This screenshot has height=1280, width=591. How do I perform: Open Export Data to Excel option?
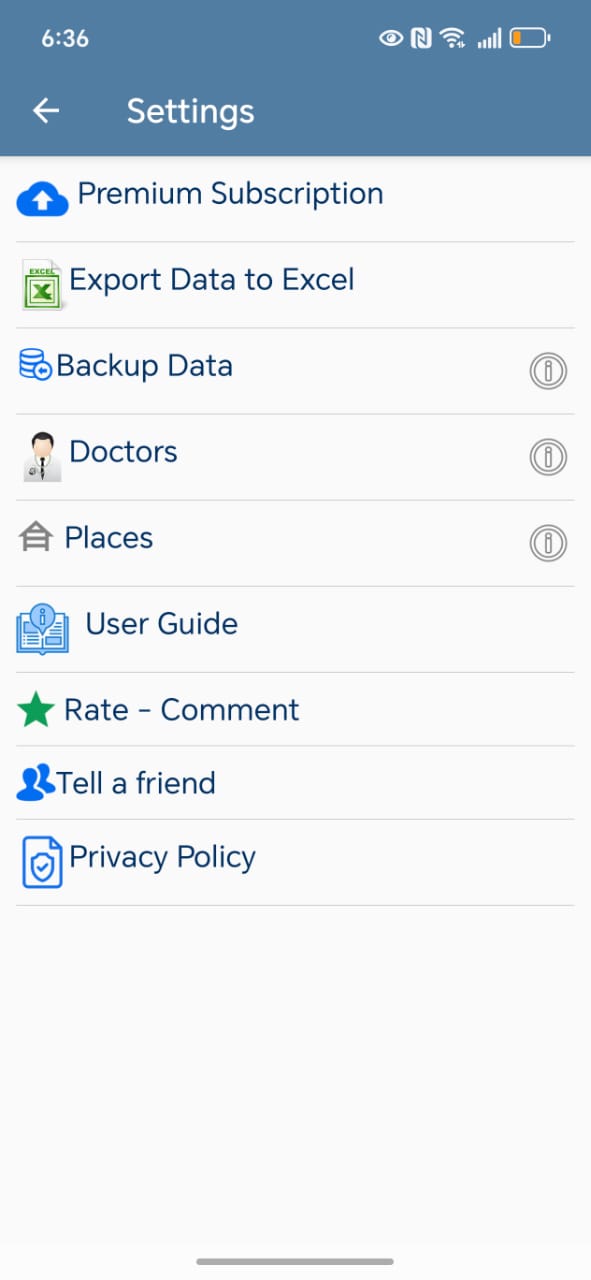(x=295, y=285)
